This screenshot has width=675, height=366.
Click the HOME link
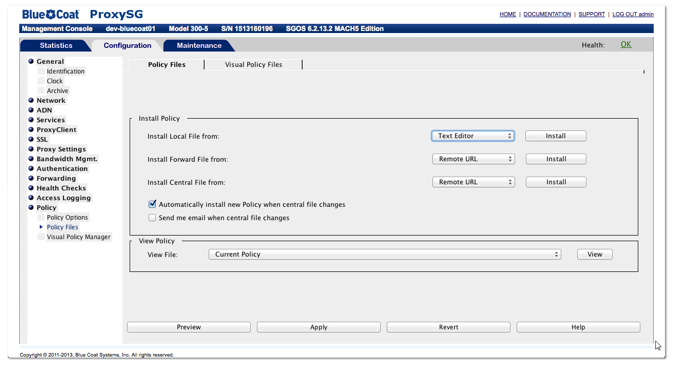pos(508,14)
